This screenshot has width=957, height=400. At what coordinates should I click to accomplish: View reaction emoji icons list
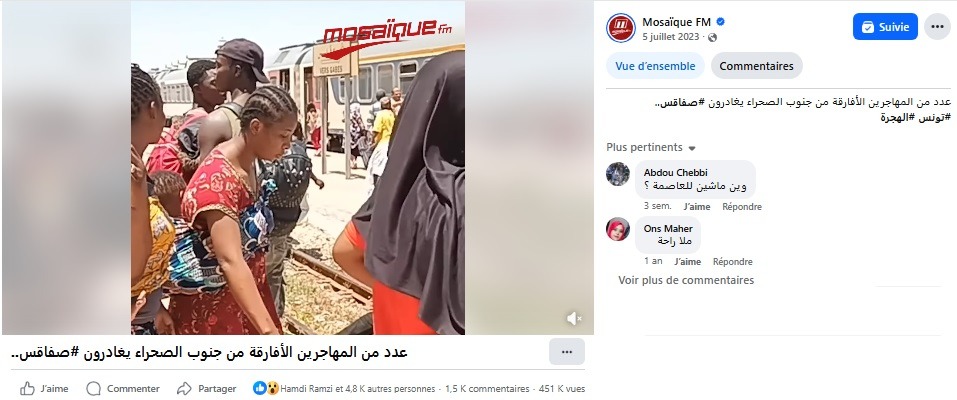[x=265, y=388]
